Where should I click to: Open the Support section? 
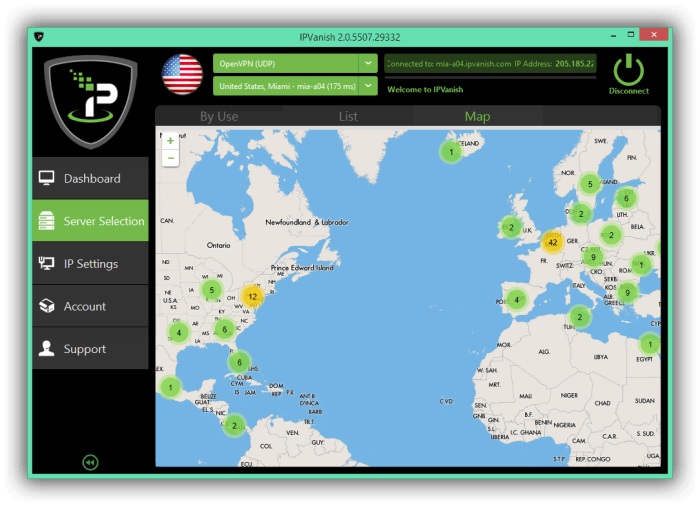tap(90, 348)
